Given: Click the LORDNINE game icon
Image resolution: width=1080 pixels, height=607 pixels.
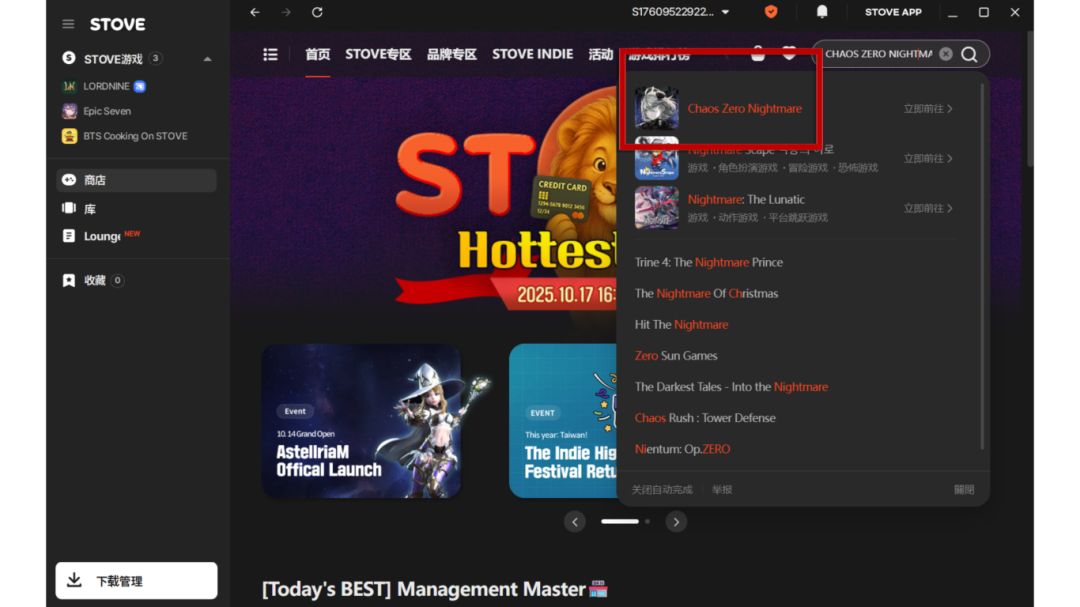Looking at the screenshot, I should (70, 86).
